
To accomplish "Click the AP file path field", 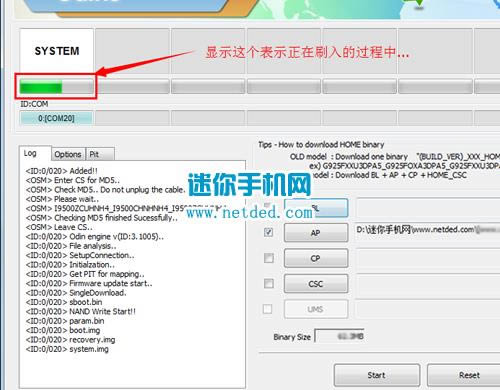I will 428,231.
